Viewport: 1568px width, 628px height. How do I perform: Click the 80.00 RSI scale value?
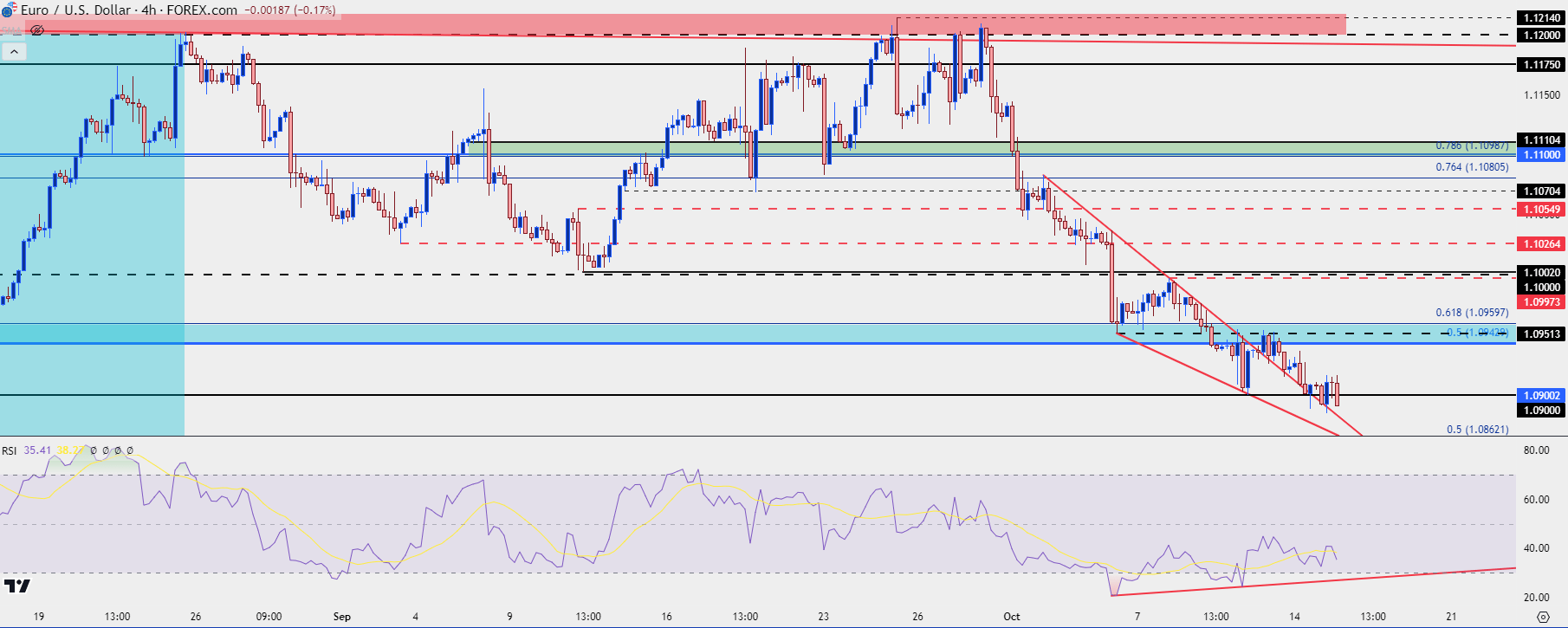click(x=1537, y=450)
